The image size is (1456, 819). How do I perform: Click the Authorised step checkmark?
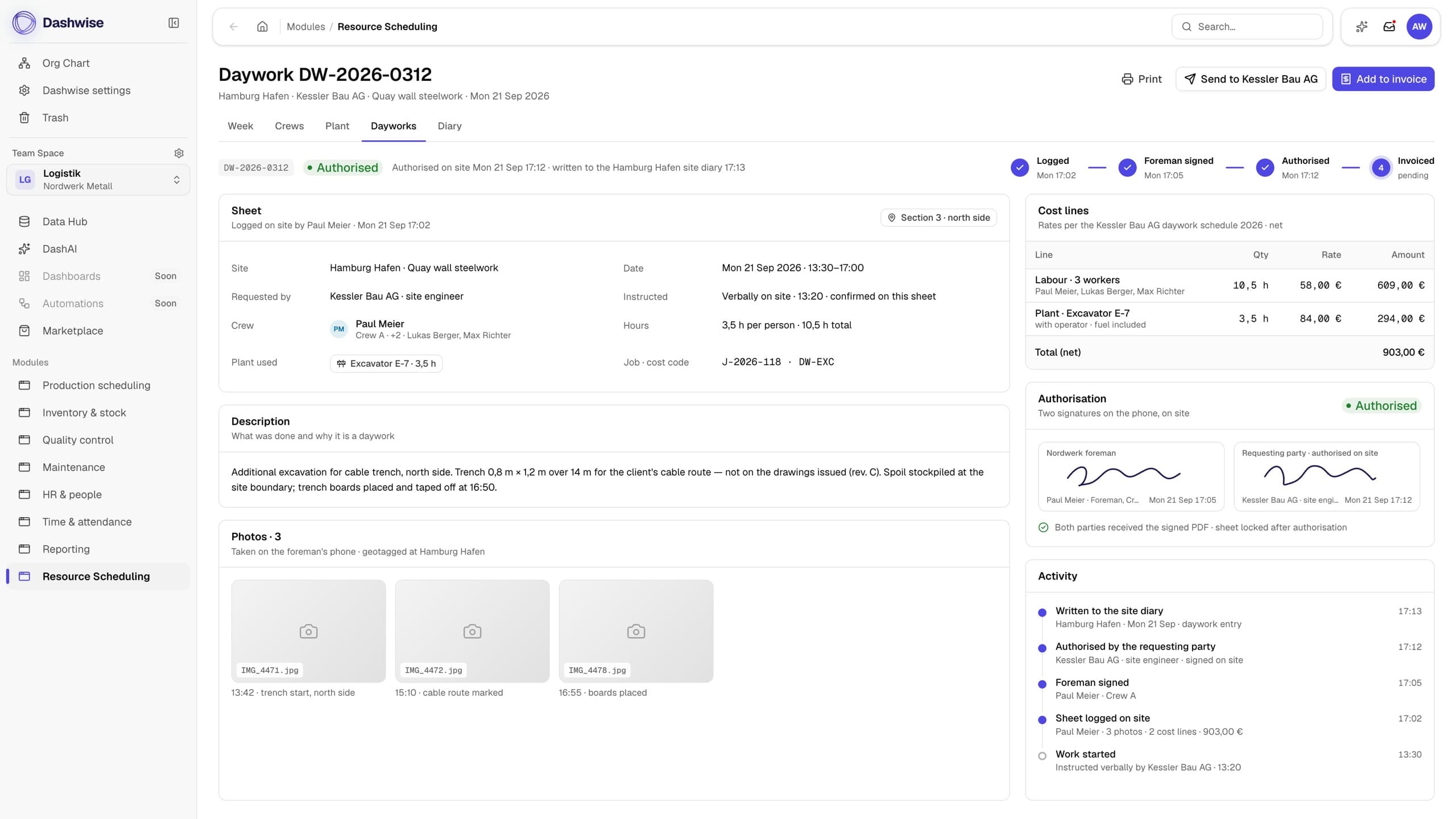coord(1264,168)
